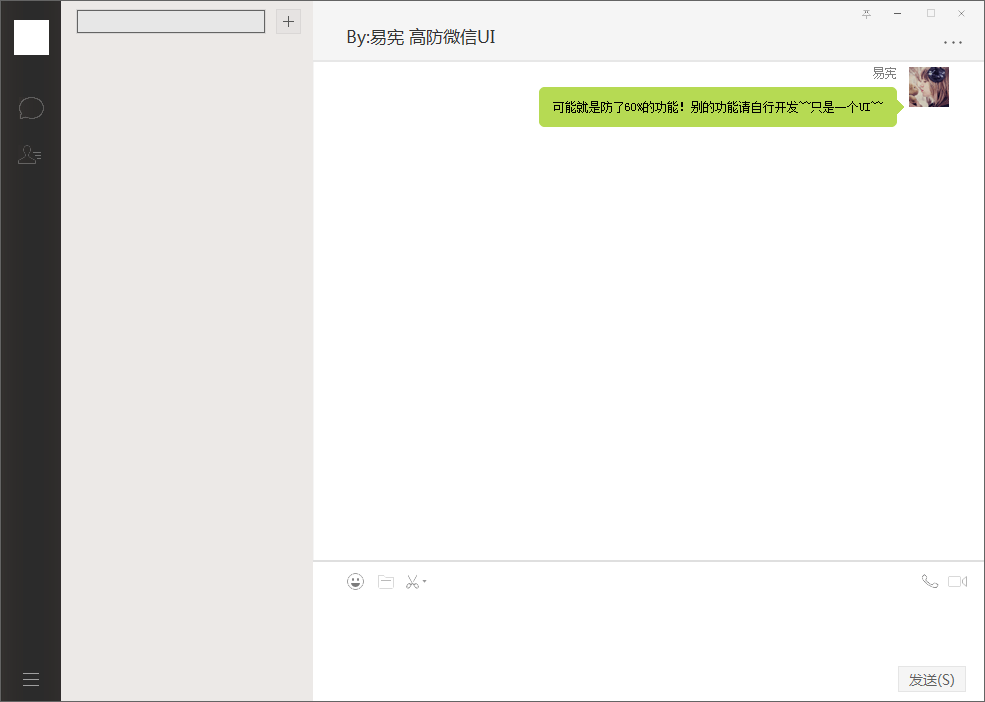Screen dimensions: 985x702
Task: Open the hamburger menu at sidebar bottom
Action: pyautogui.click(x=30, y=679)
